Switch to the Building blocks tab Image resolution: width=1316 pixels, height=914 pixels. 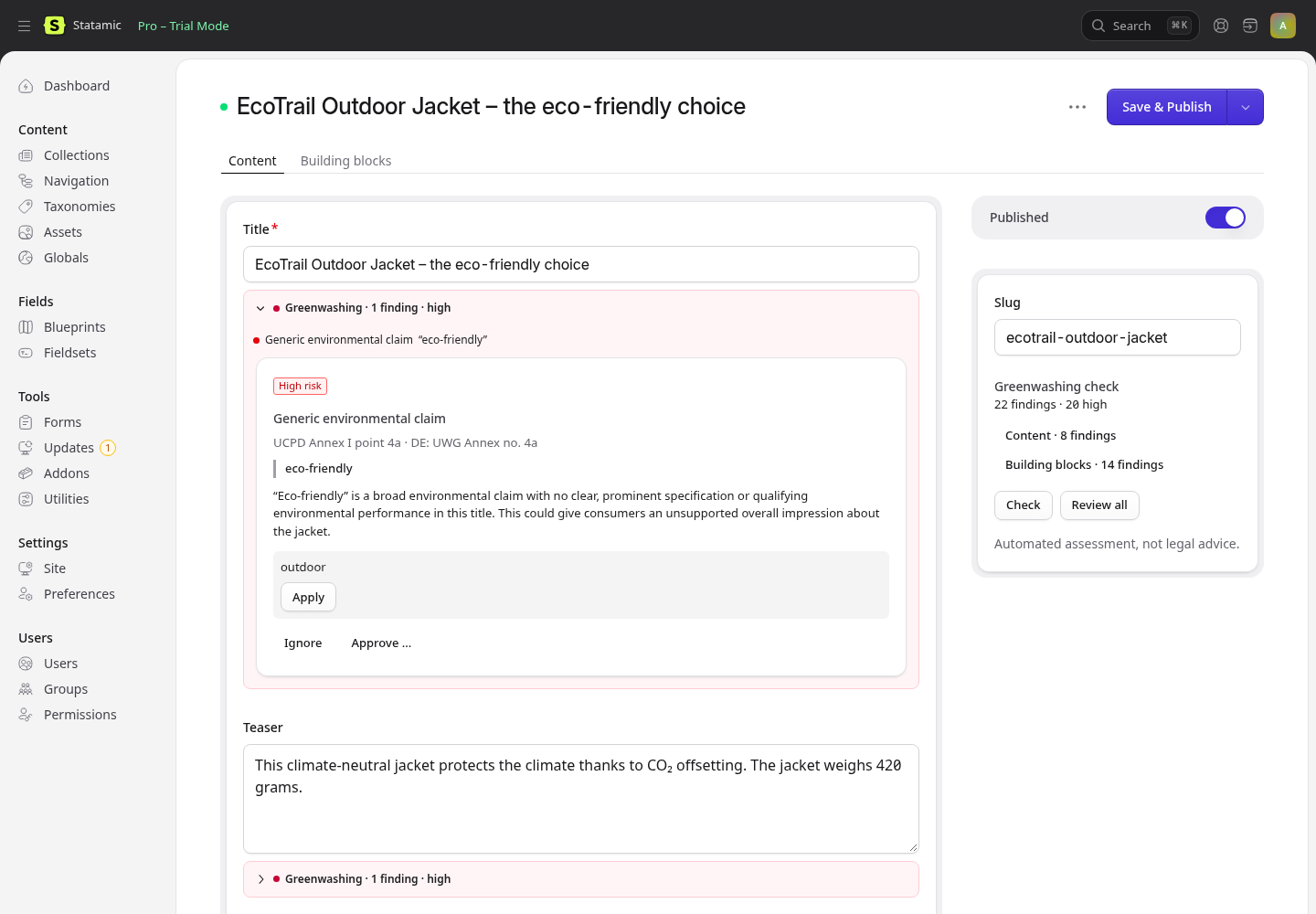click(345, 161)
